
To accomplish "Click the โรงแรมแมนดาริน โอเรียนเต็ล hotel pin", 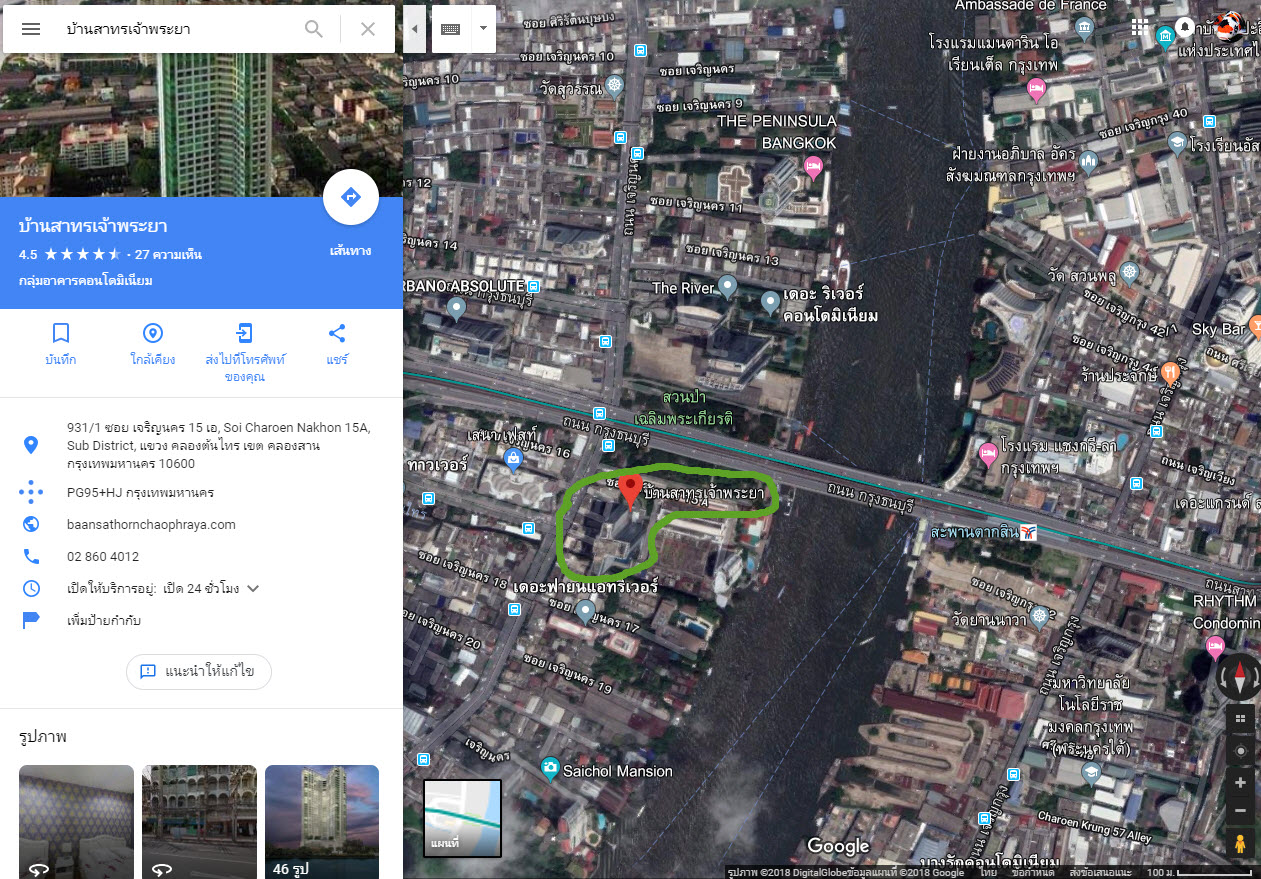I will (x=1037, y=90).
